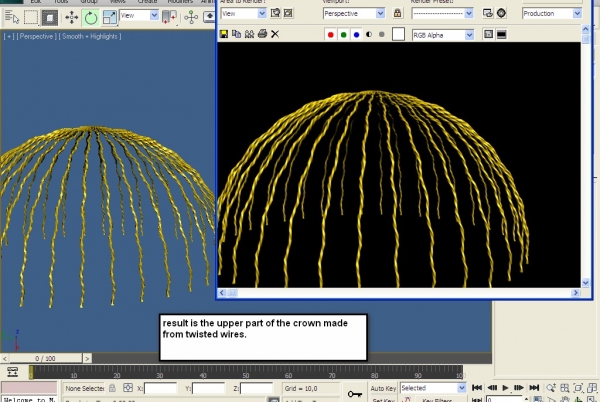Click white color swatch in render window
The width and height of the screenshot is (600, 402).
click(x=398, y=34)
